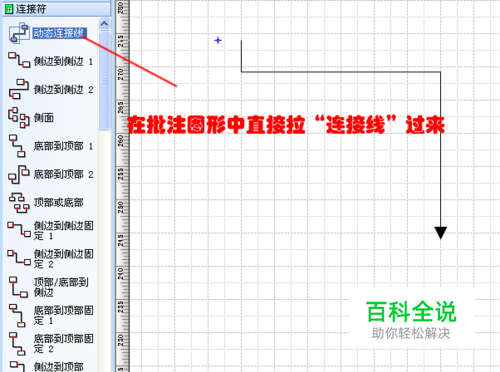Select the highlighted 动态连接线 label

60,33
